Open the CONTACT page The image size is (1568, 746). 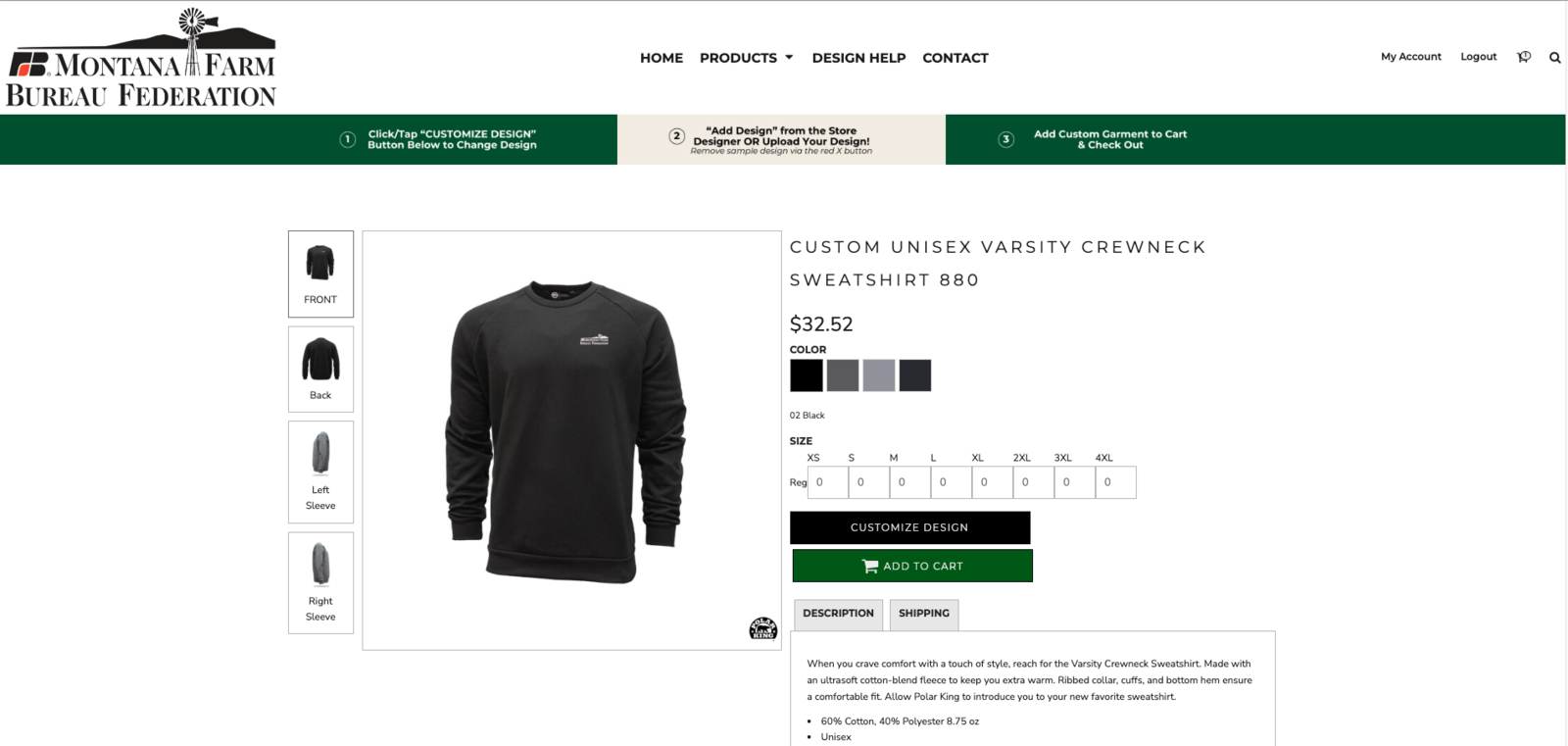point(955,58)
